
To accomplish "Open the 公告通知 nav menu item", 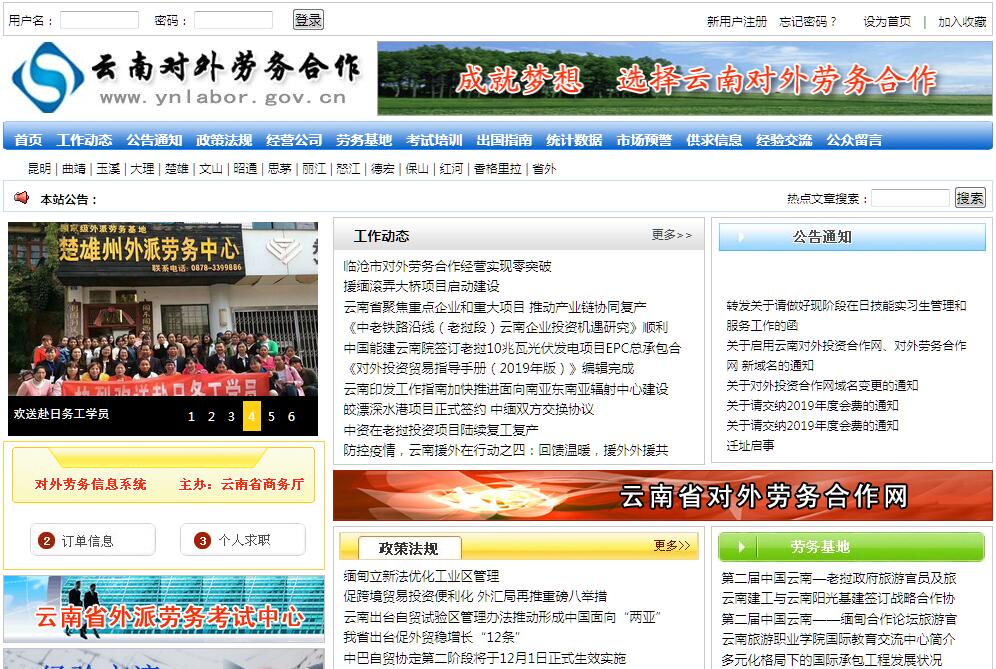I will [x=154, y=140].
